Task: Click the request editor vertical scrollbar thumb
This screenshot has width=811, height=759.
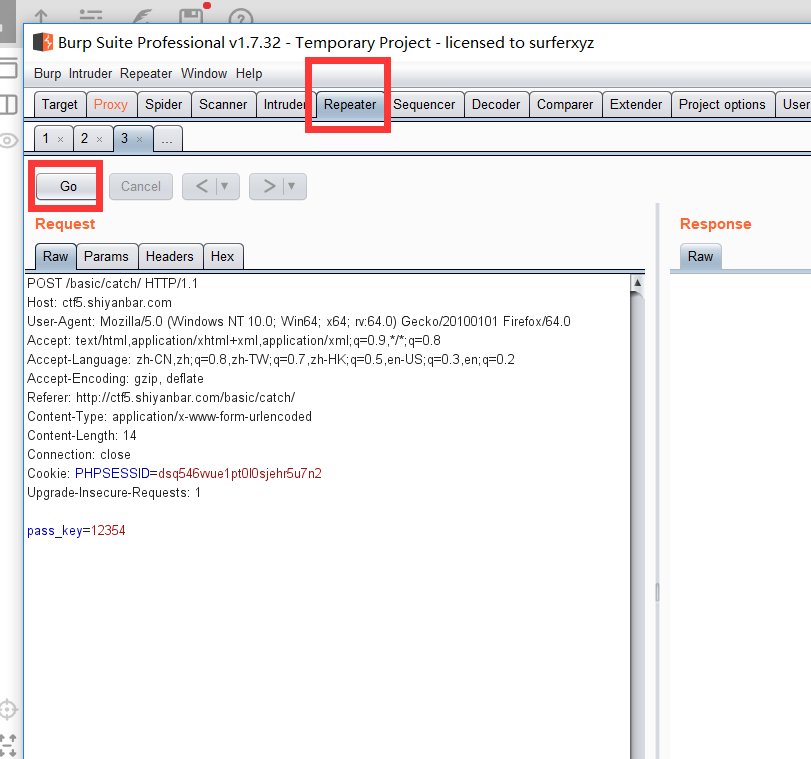Action: [638, 525]
